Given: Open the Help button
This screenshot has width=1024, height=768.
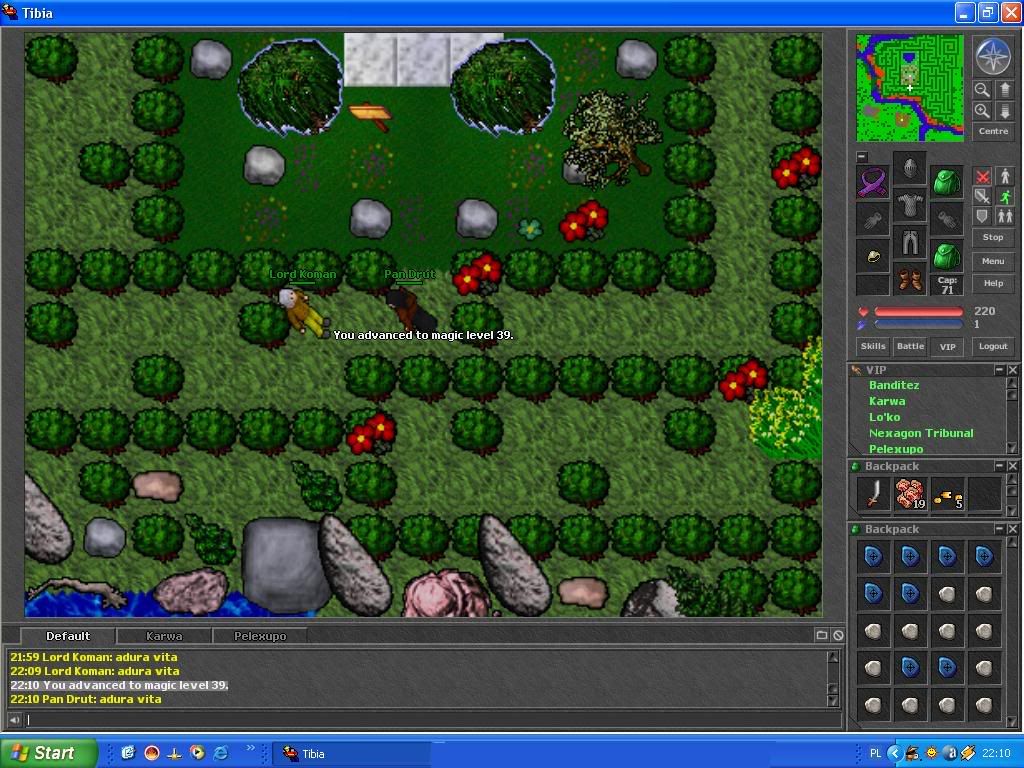Looking at the screenshot, I should point(993,283).
